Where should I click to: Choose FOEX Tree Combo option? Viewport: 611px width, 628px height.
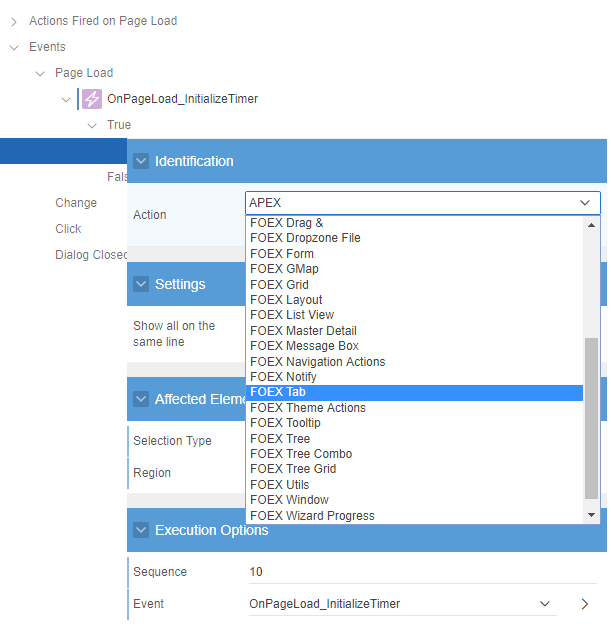[x=414, y=454]
